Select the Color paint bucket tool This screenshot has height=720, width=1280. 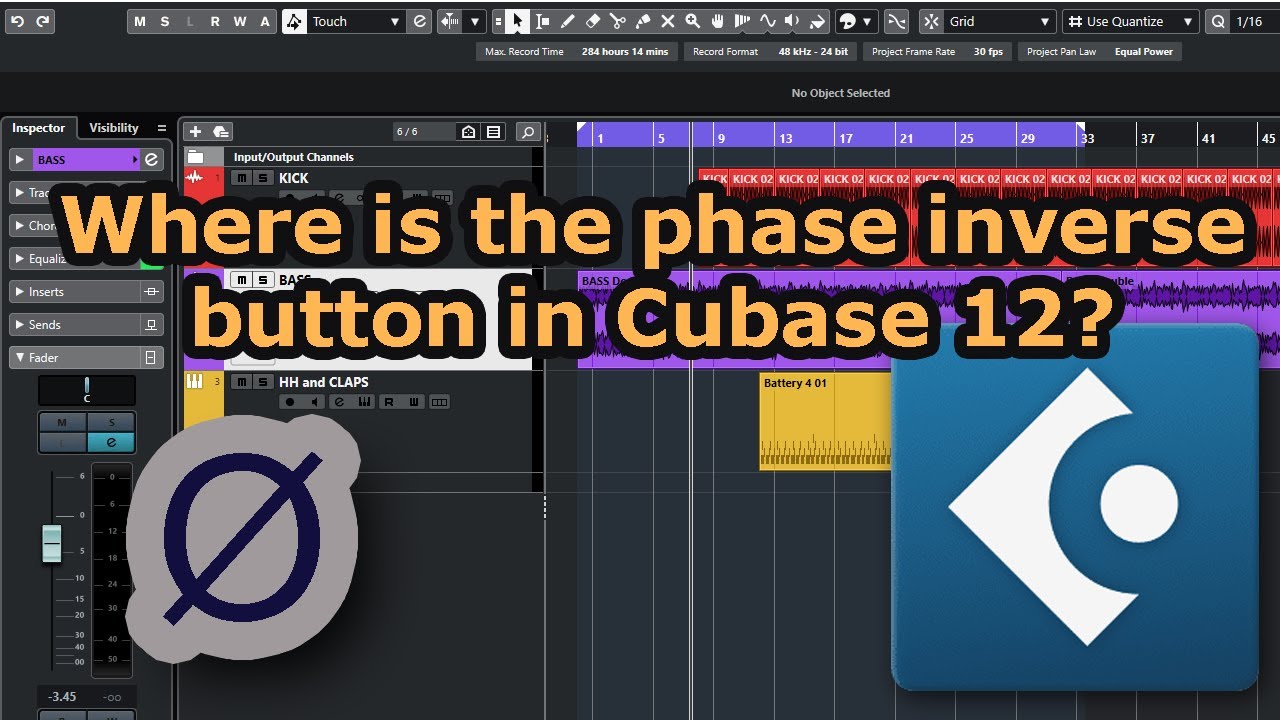817,21
